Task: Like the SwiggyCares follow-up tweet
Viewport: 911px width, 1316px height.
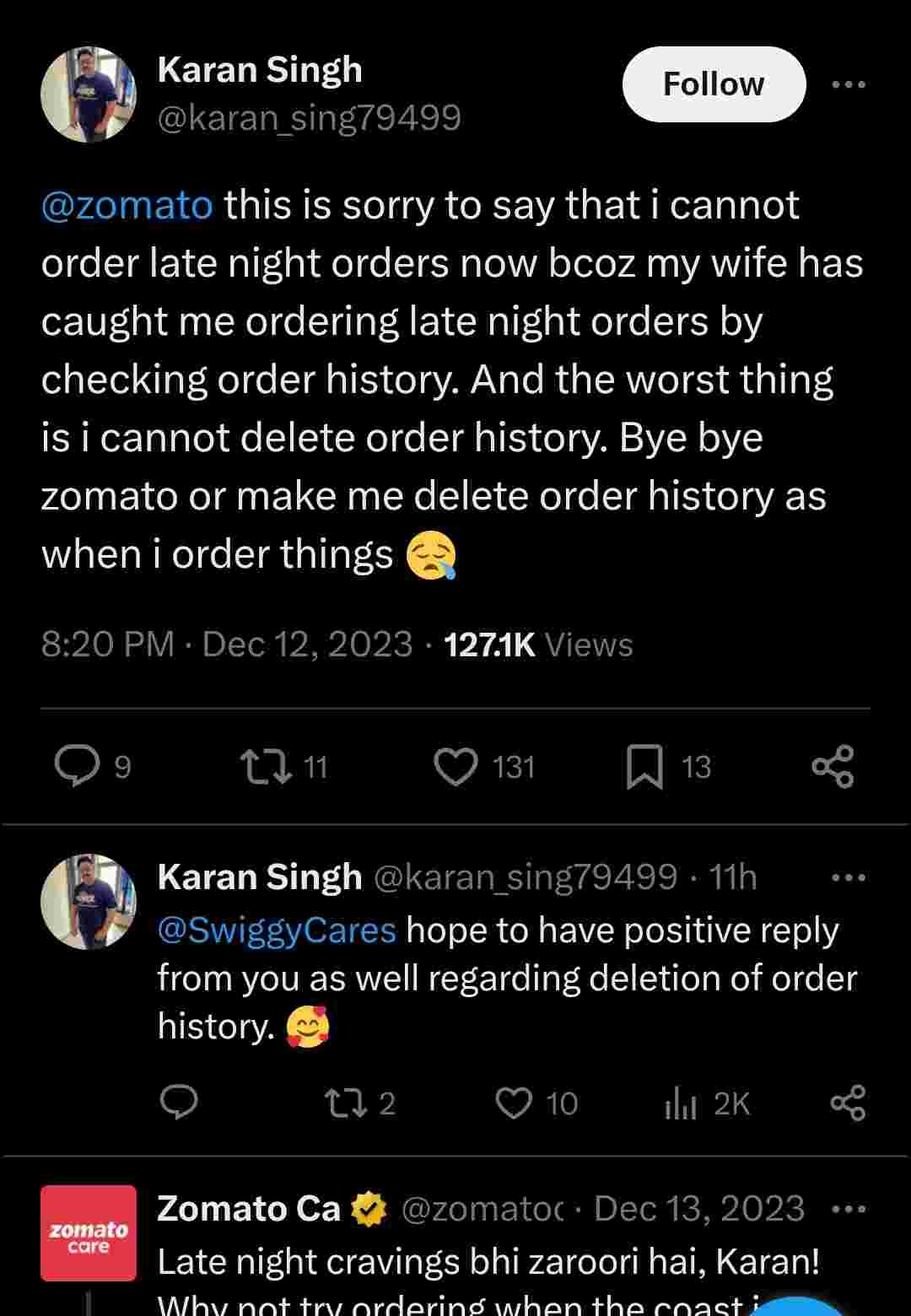Action: tap(514, 1103)
